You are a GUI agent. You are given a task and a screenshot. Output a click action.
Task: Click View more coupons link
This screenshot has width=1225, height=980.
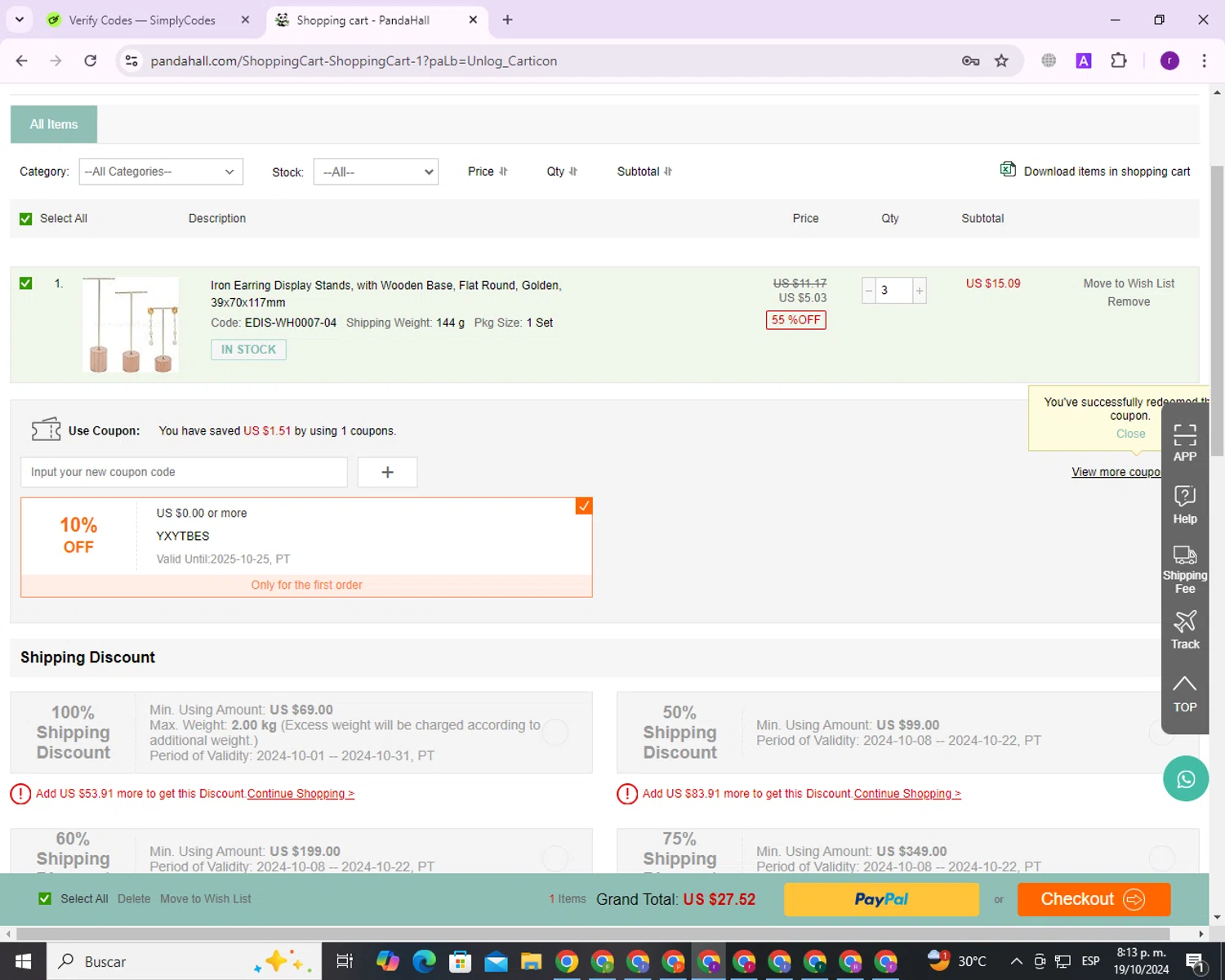(1116, 472)
